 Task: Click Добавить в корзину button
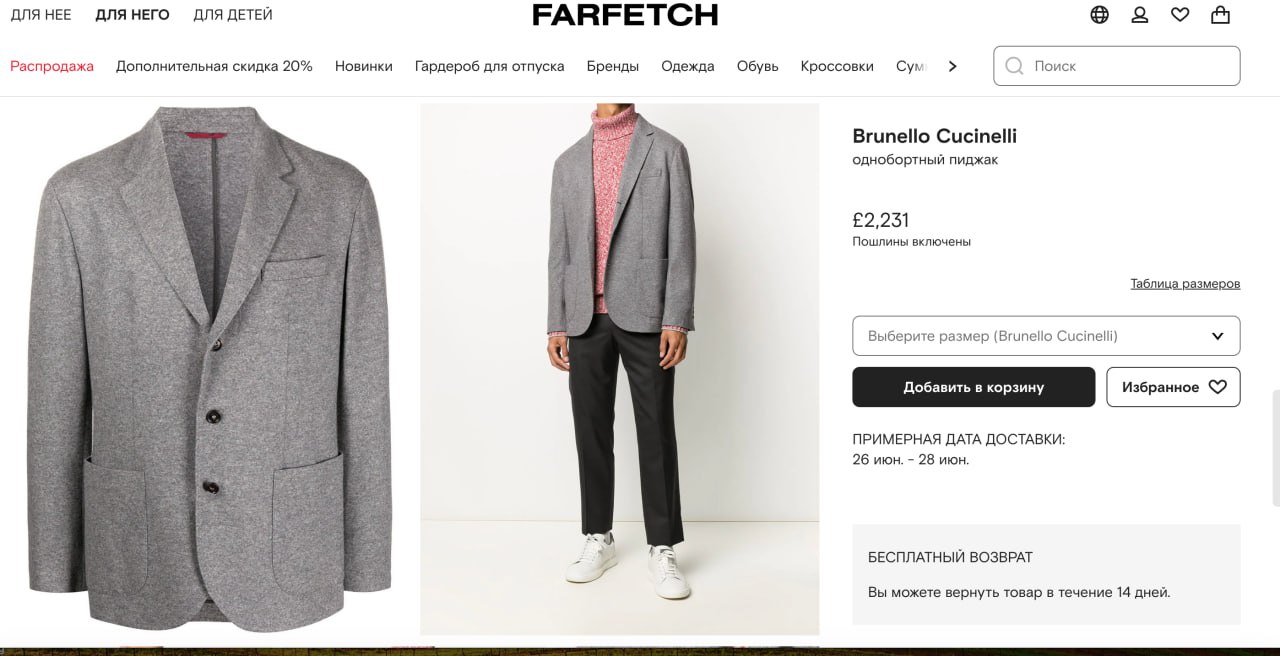(973, 387)
